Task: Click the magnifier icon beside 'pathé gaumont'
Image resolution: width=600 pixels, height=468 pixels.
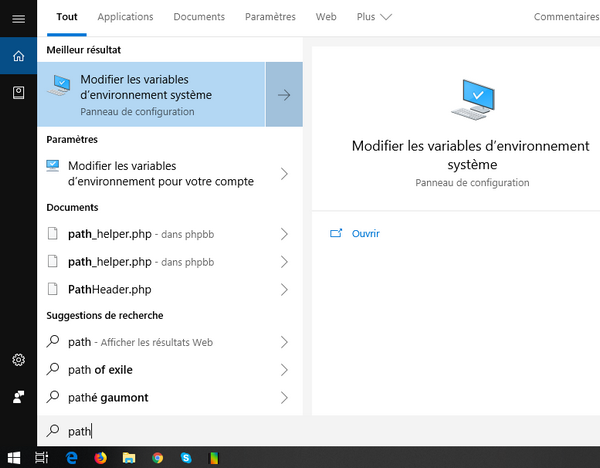Action: tap(53, 397)
